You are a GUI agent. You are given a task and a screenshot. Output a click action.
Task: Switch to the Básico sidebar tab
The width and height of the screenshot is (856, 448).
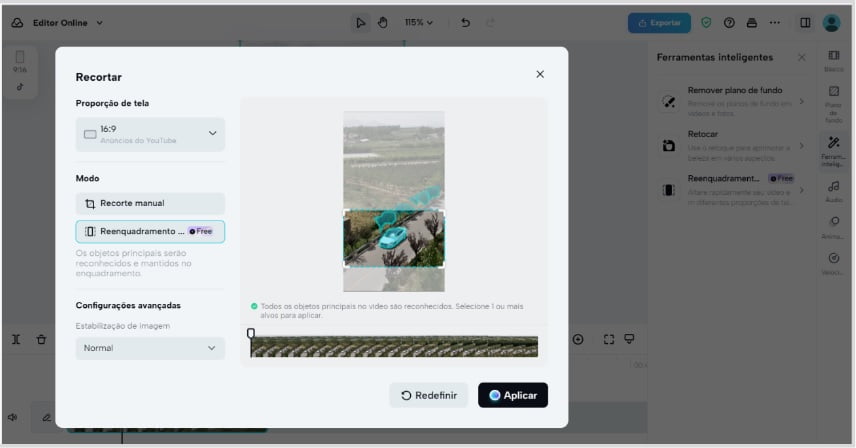tap(834, 61)
